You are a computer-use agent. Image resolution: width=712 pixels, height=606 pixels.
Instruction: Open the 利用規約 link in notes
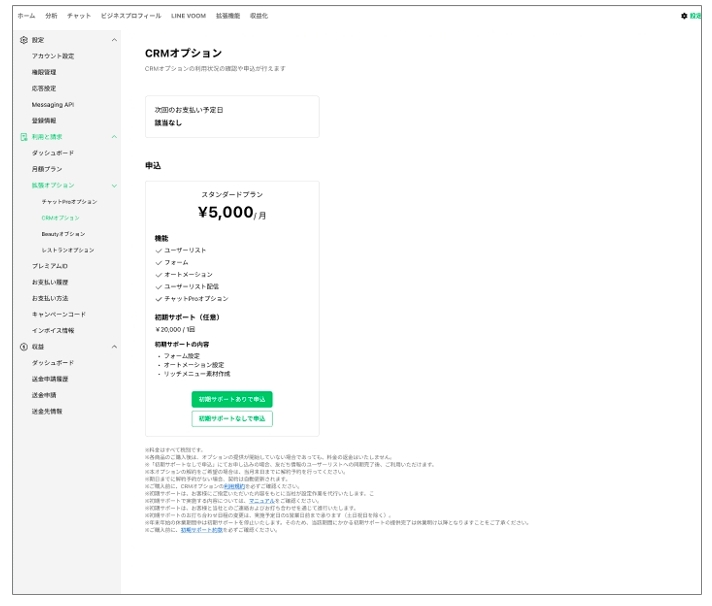[234, 486]
